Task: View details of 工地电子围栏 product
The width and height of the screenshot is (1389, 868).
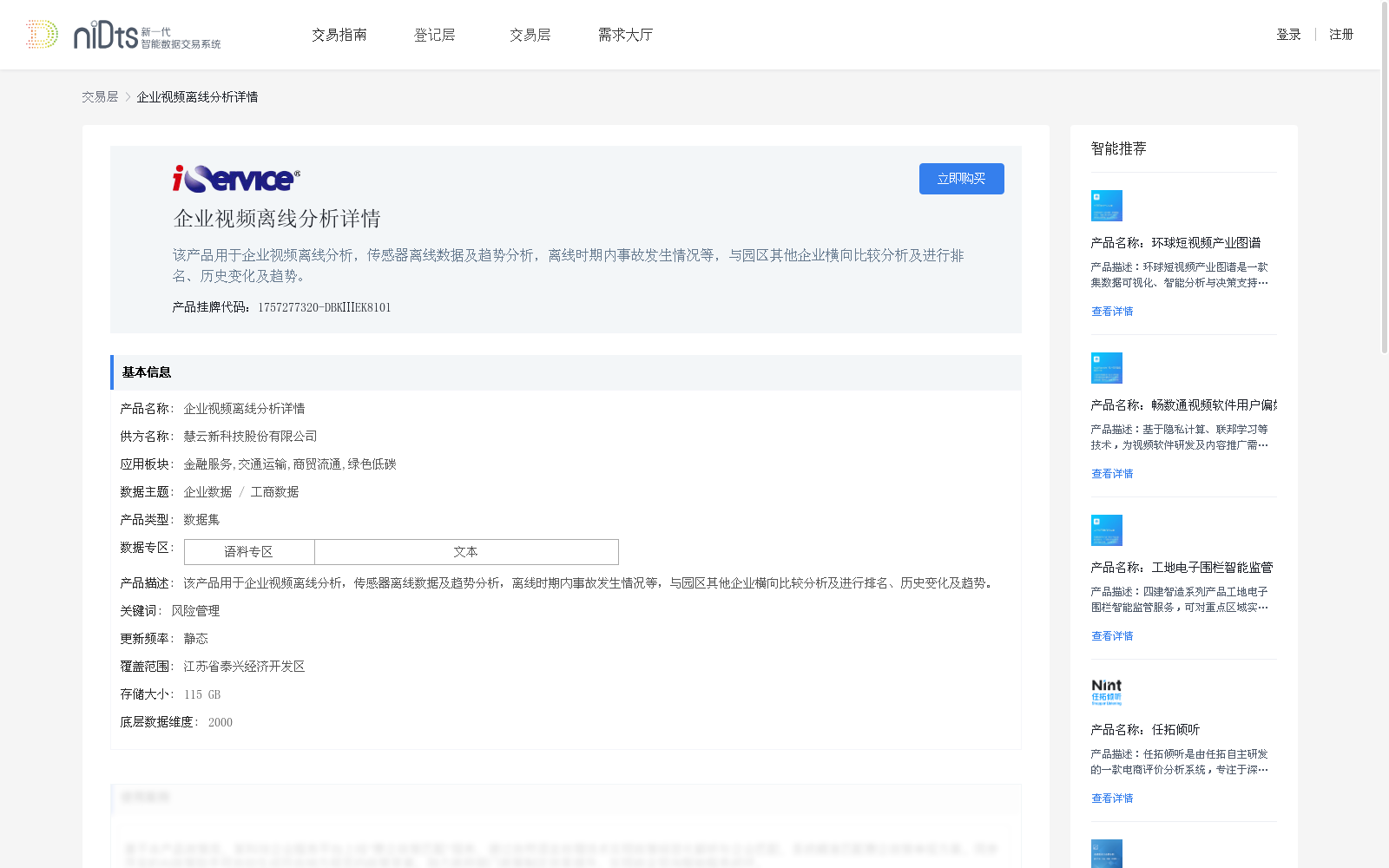Action: (1112, 636)
